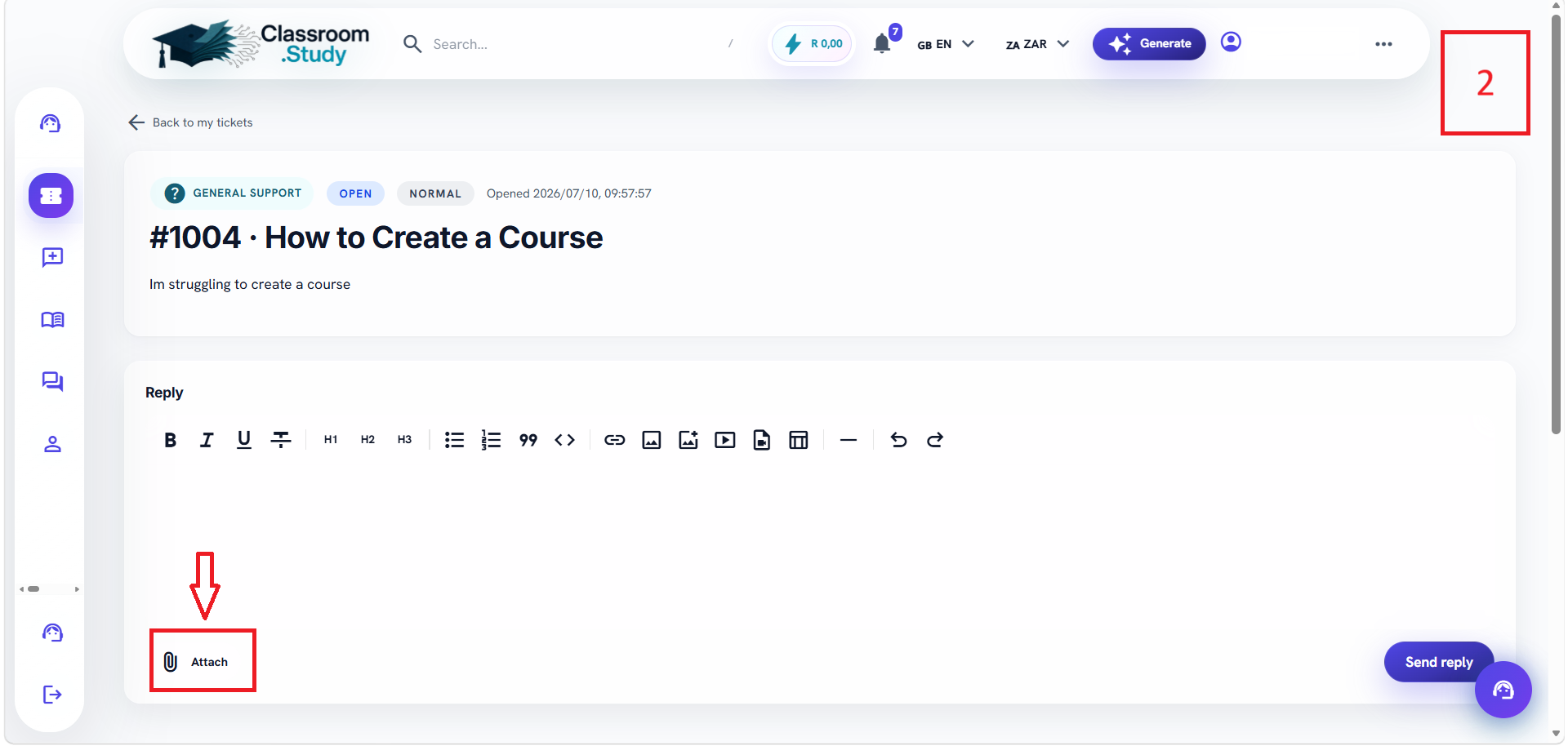Embed a video with the play icon

tap(725, 440)
